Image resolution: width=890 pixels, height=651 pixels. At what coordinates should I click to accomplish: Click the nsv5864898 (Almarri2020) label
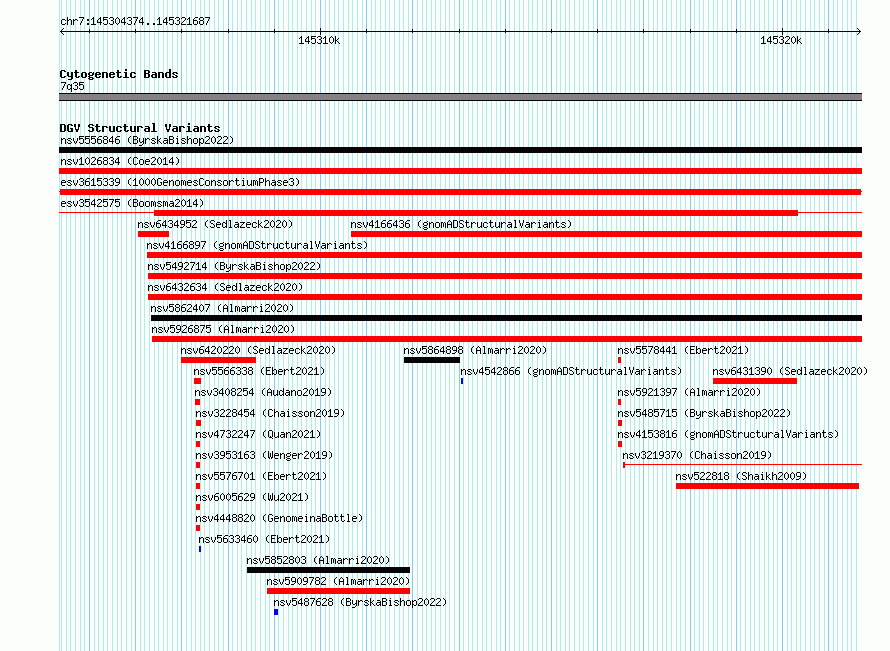(x=475, y=350)
